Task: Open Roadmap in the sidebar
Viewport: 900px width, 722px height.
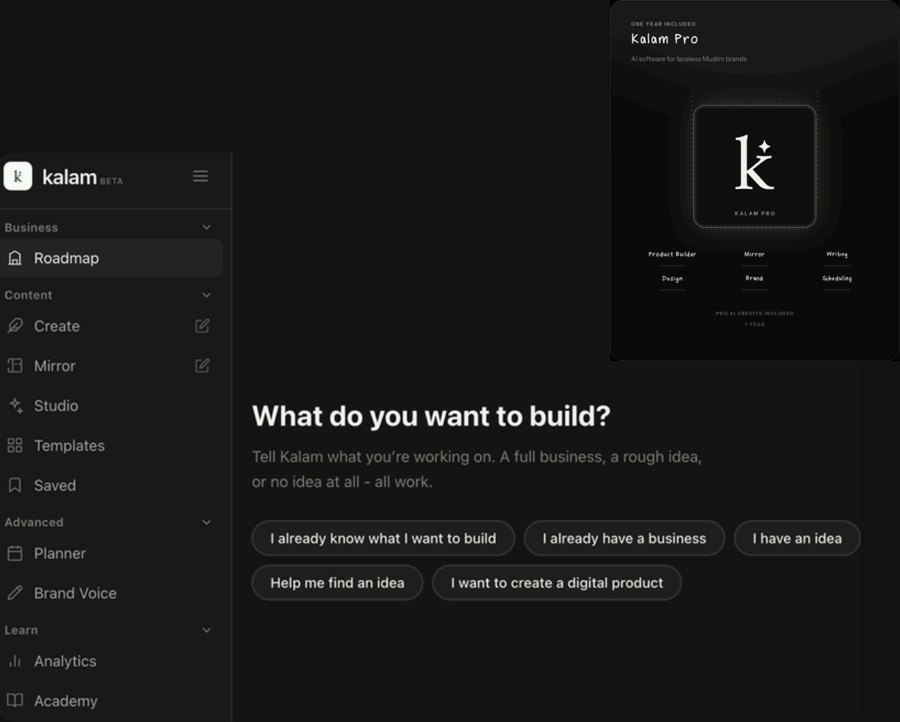Action: (x=111, y=258)
